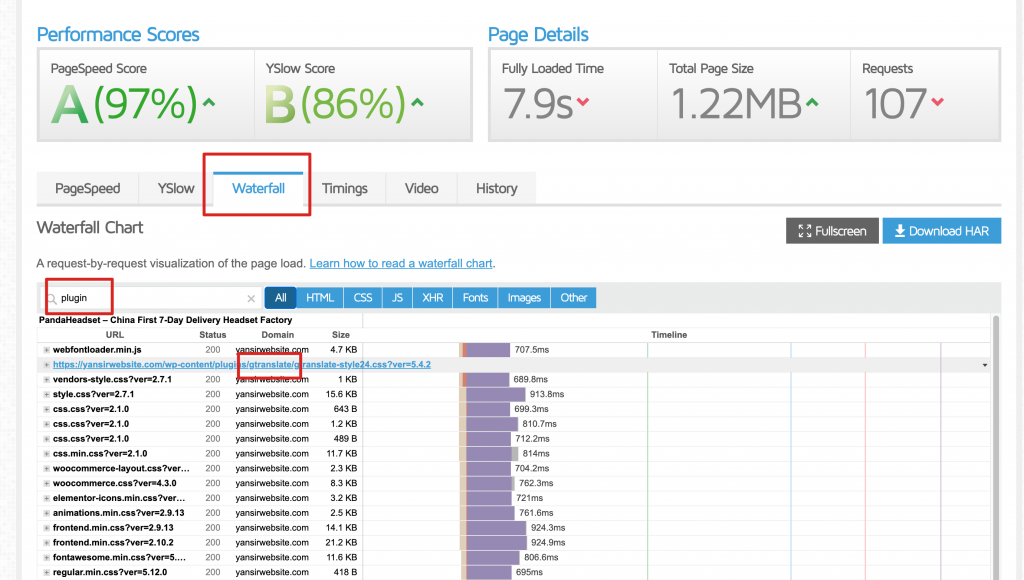The image size is (1024, 580).
Task: Click the magnifier icon in search box
Action: [x=51, y=298]
